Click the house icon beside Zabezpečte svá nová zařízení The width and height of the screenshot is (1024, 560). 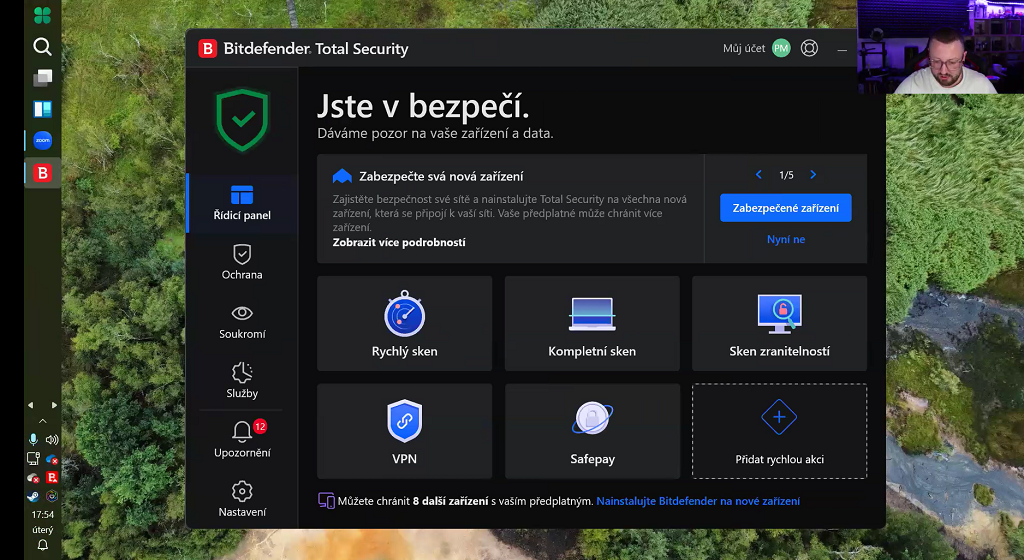(342, 176)
